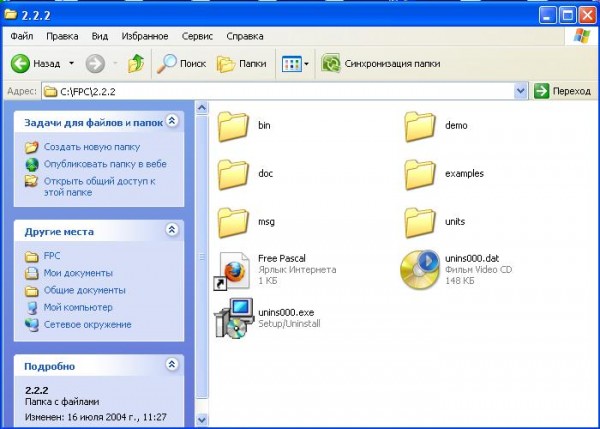Select the unins000.exe setup icon
This screenshot has width=600, height=429.
[234, 318]
